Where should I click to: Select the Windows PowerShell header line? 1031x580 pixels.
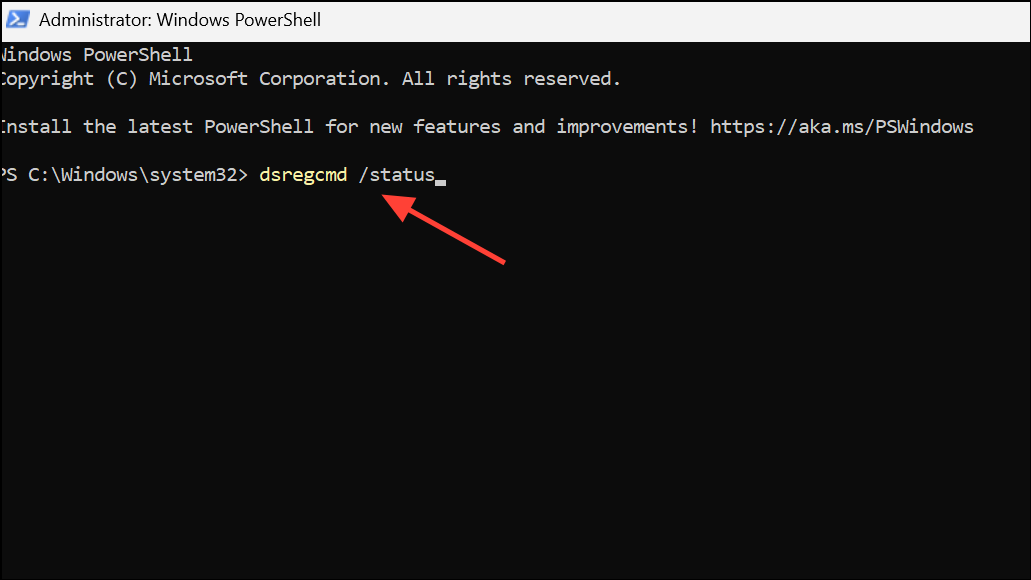pos(96,54)
